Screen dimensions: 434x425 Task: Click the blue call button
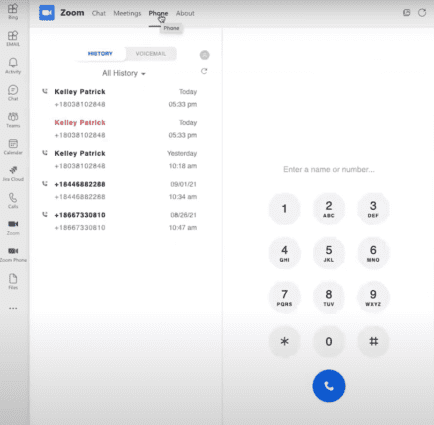point(329,386)
